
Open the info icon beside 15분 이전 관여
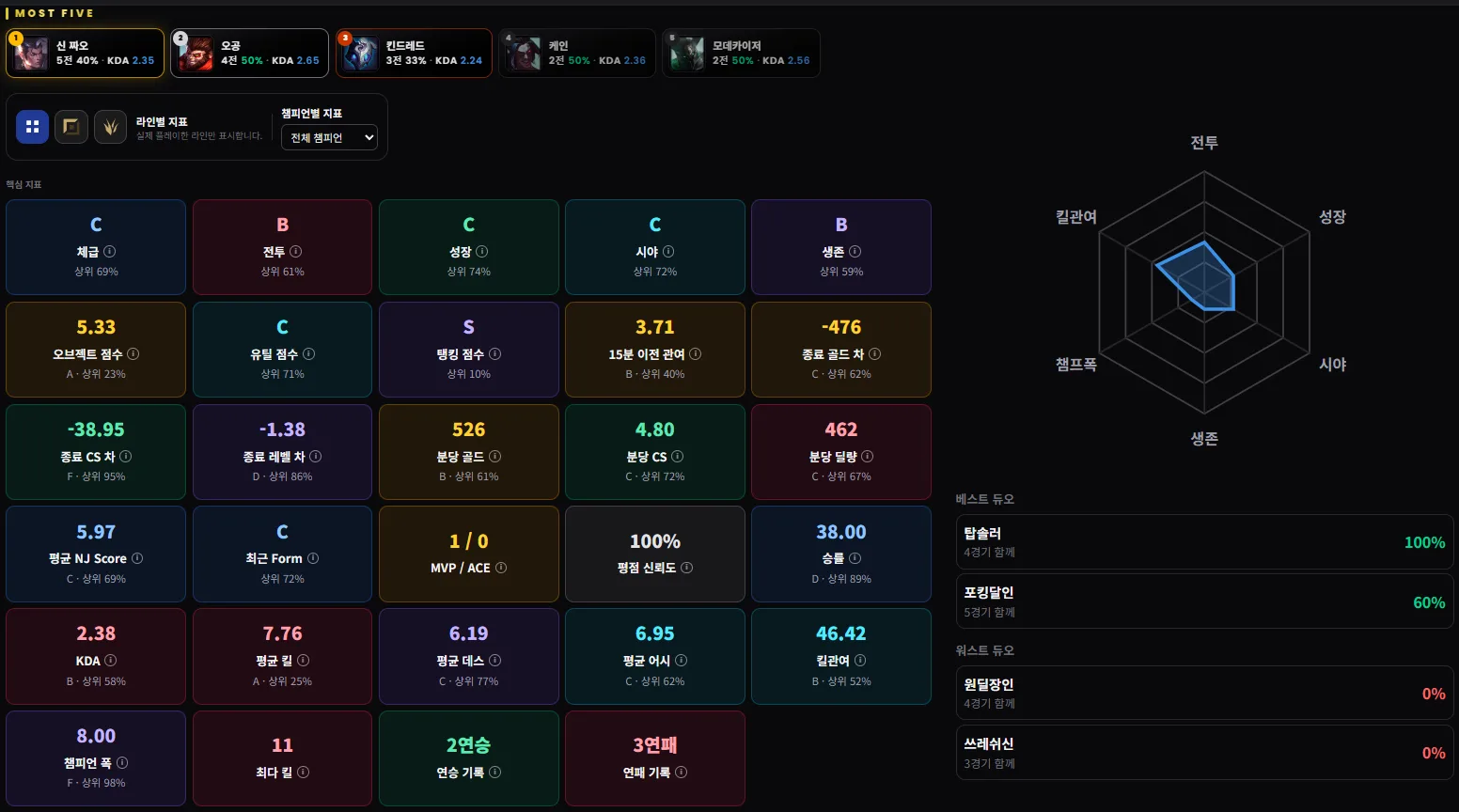(696, 354)
